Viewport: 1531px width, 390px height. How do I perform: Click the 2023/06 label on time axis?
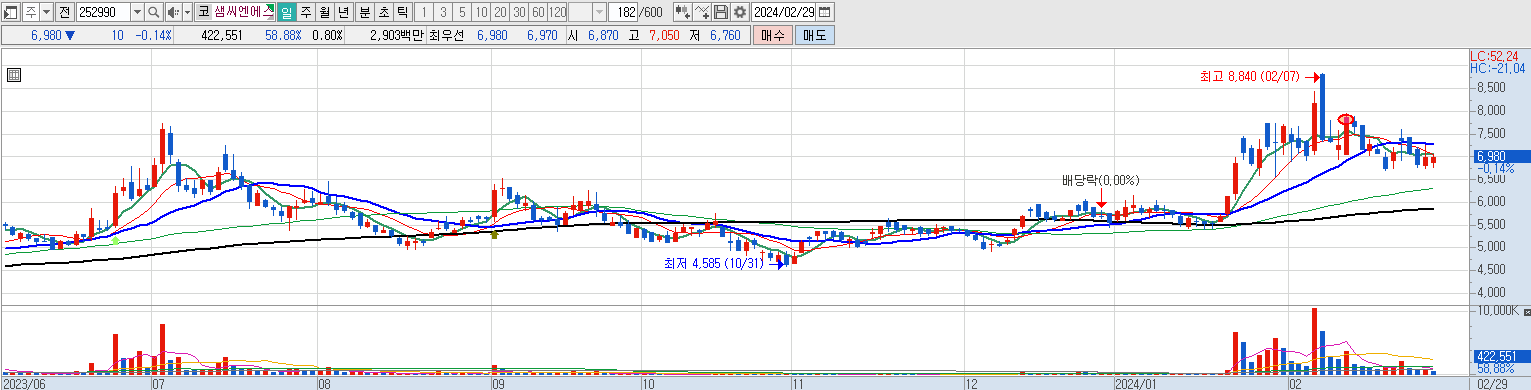click(x=24, y=383)
